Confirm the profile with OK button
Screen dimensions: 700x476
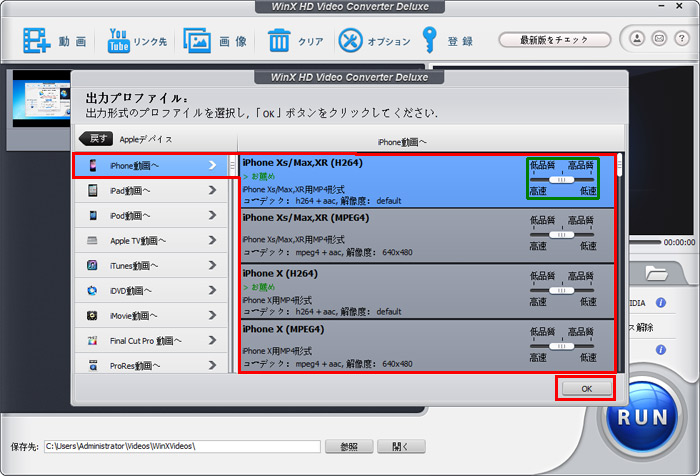pos(586,388)
